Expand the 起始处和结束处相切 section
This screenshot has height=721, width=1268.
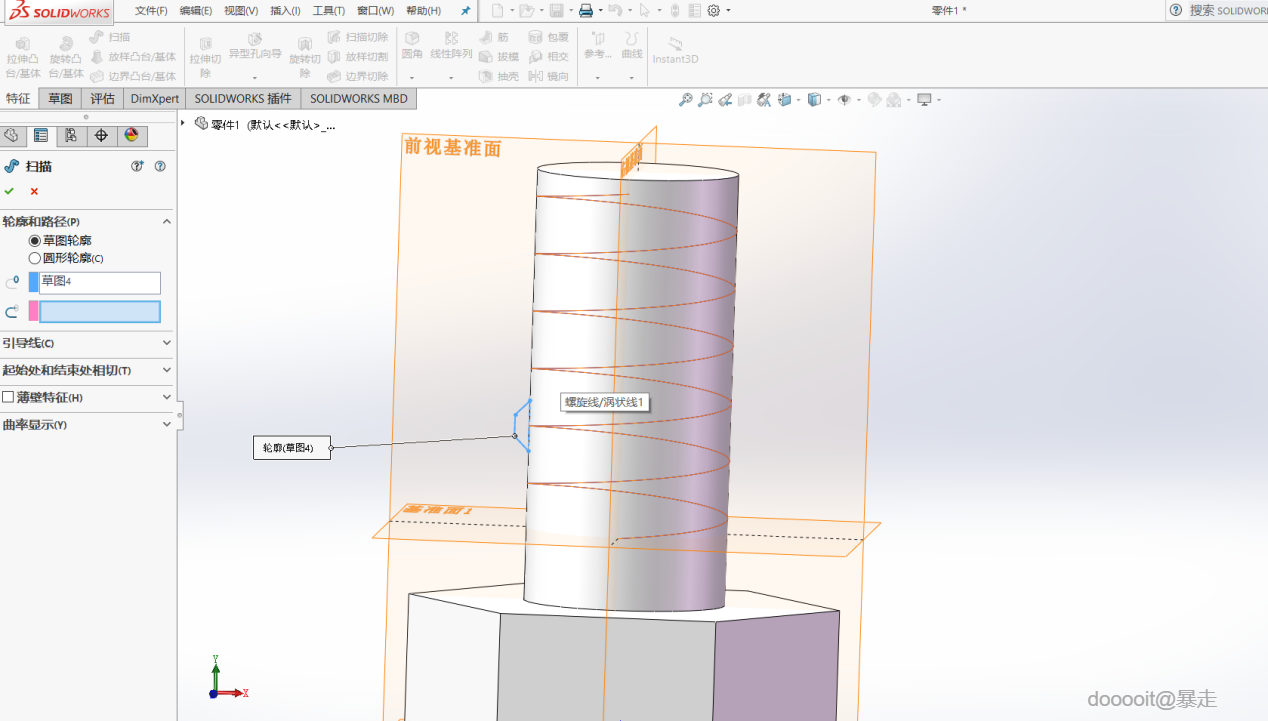coord(166,370)
